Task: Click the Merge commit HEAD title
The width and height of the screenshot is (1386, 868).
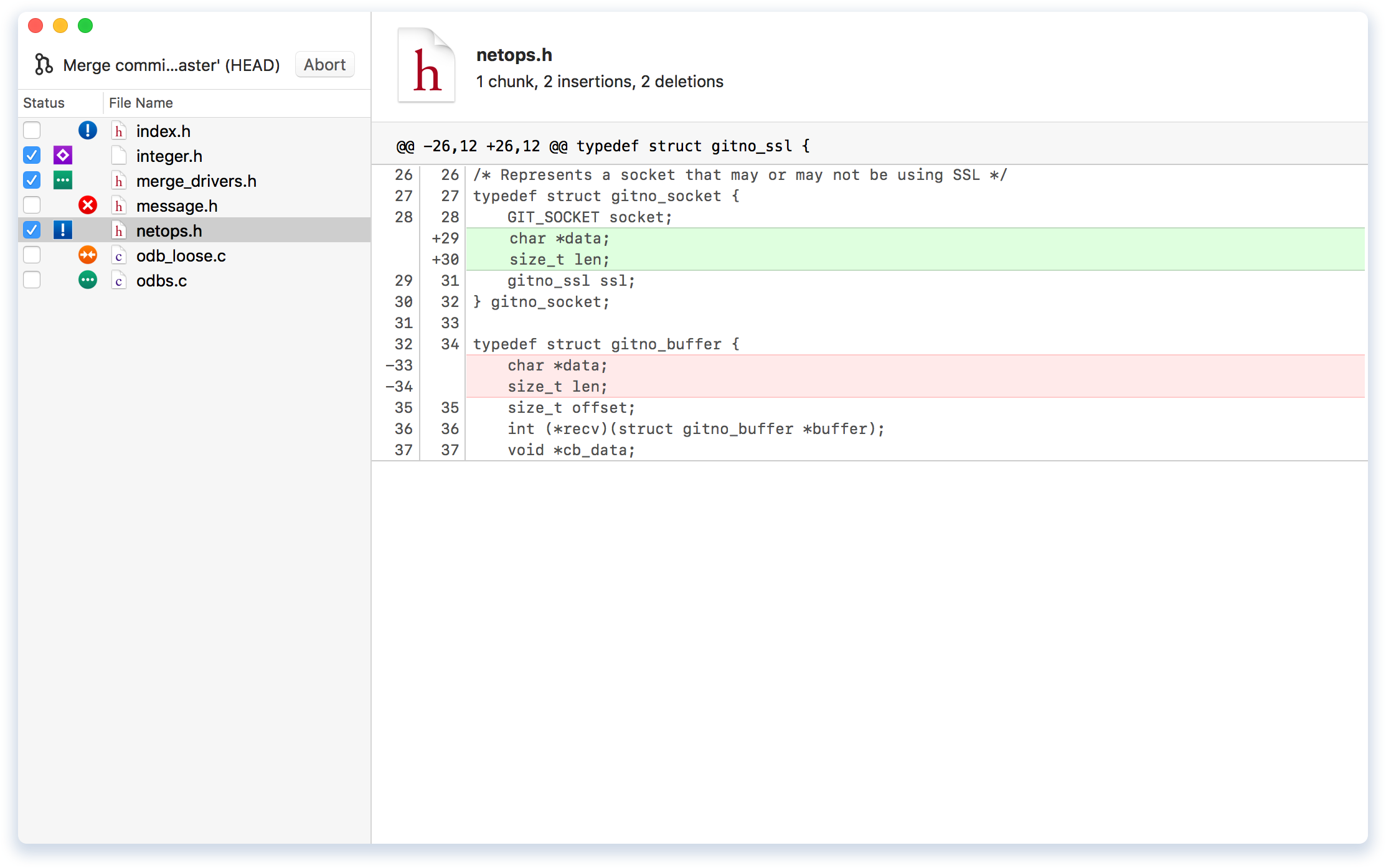Action: (x=171, y=64)
